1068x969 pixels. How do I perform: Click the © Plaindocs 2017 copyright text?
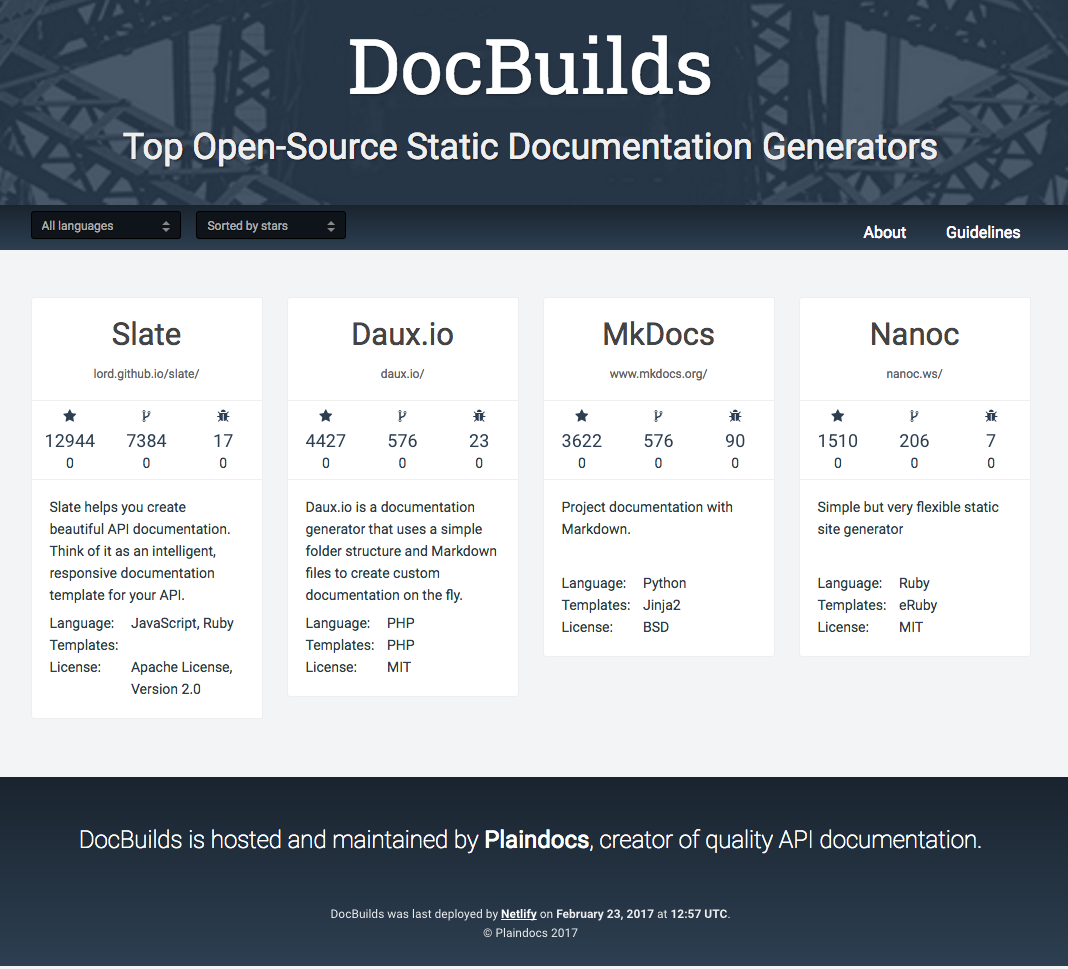click(x=530, y=933)
